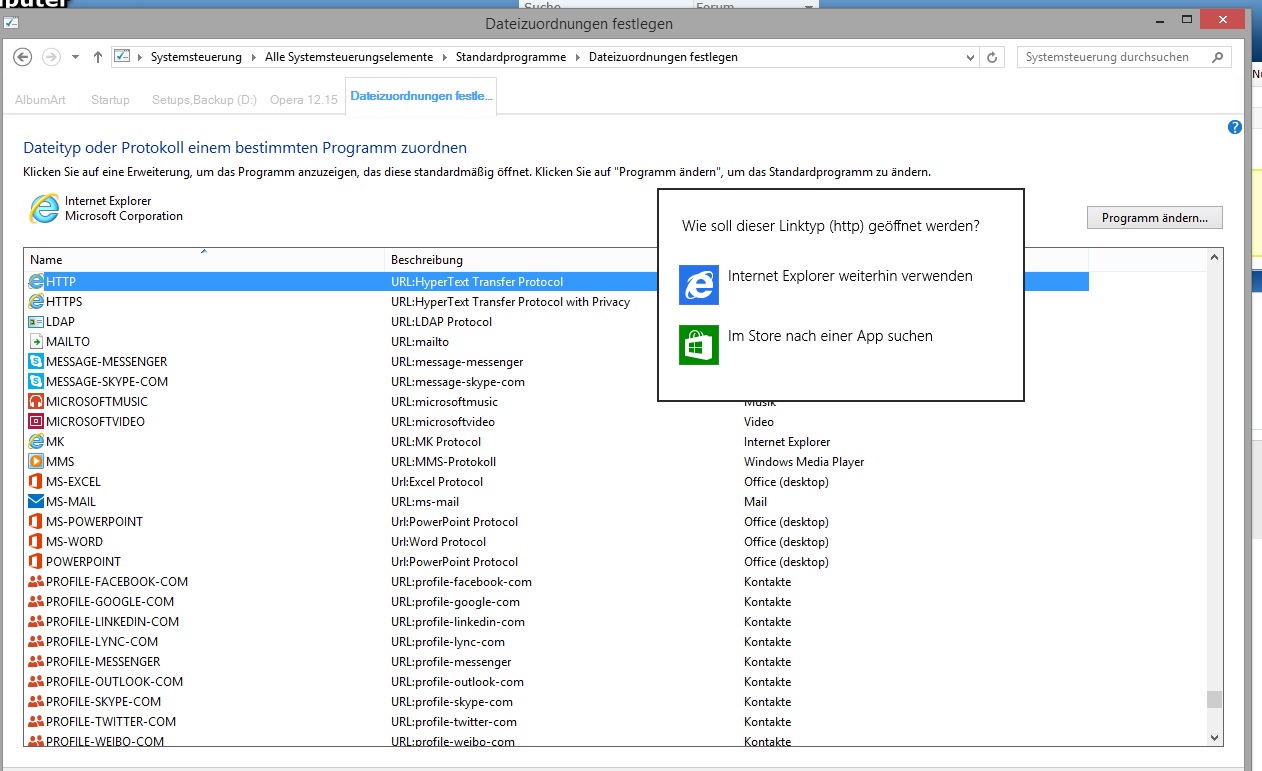The width and height of the screenshot is (1262, 771).
Task: Click the search magnifier icon
Action: (x=1218, y=57)
